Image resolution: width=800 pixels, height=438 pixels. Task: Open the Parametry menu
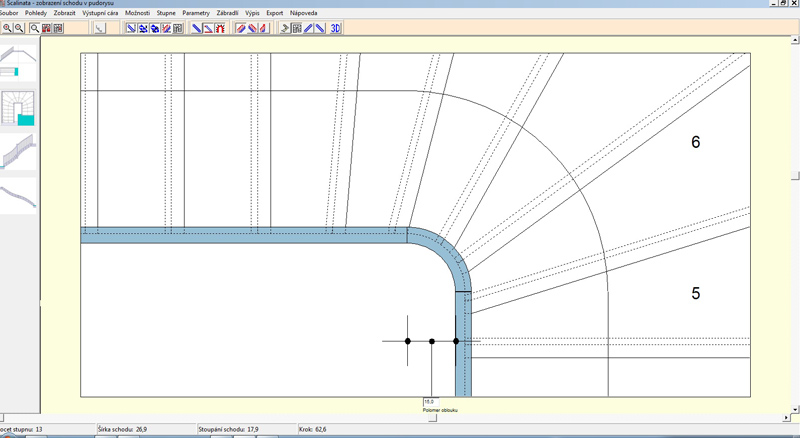click(196, 13)
